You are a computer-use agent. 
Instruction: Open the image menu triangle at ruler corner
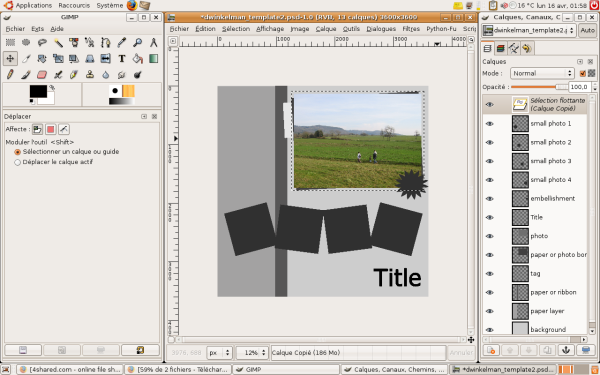click(173, 41)
